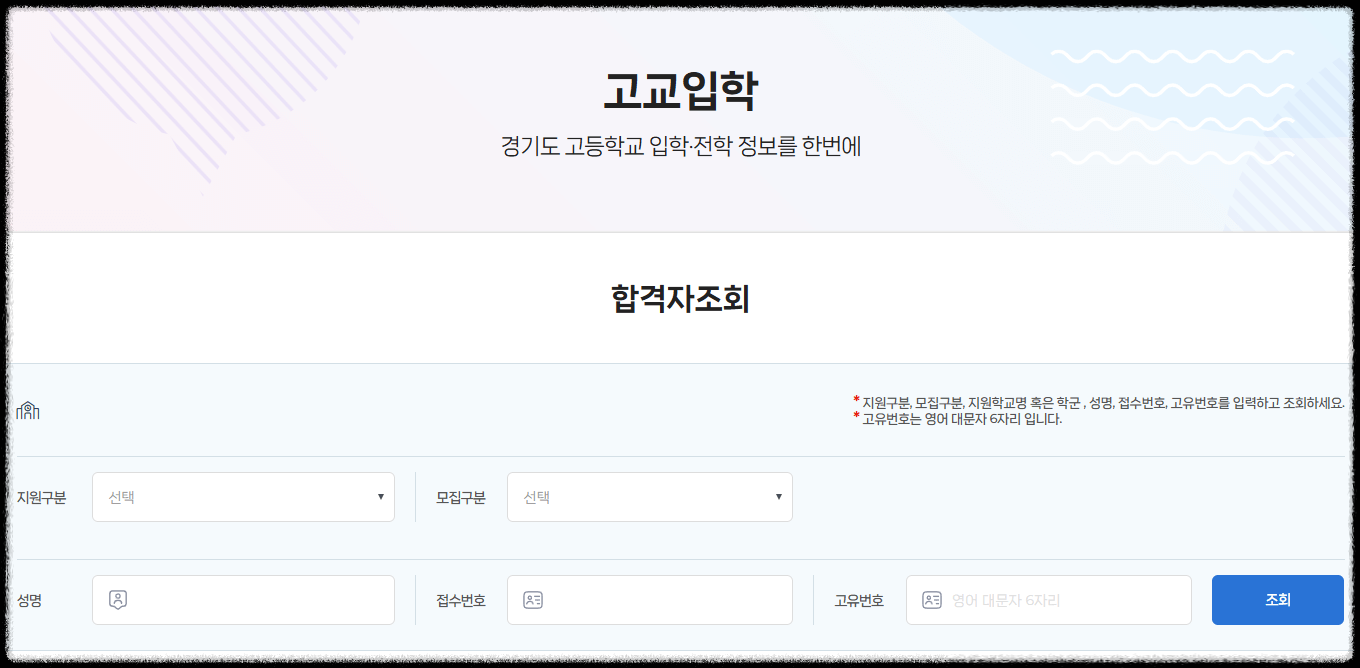Click the 지원구분 field label
Viewport: 1360px width, 668px height.
point(41,496)
